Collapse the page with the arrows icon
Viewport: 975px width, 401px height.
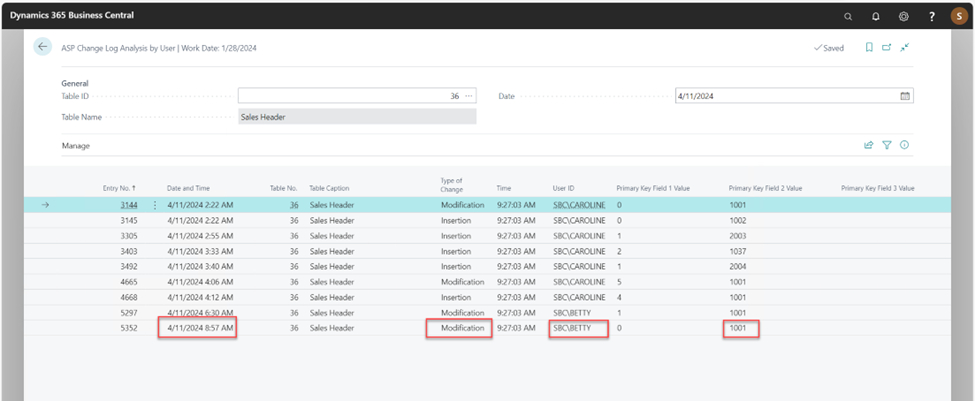pos(905,47)
